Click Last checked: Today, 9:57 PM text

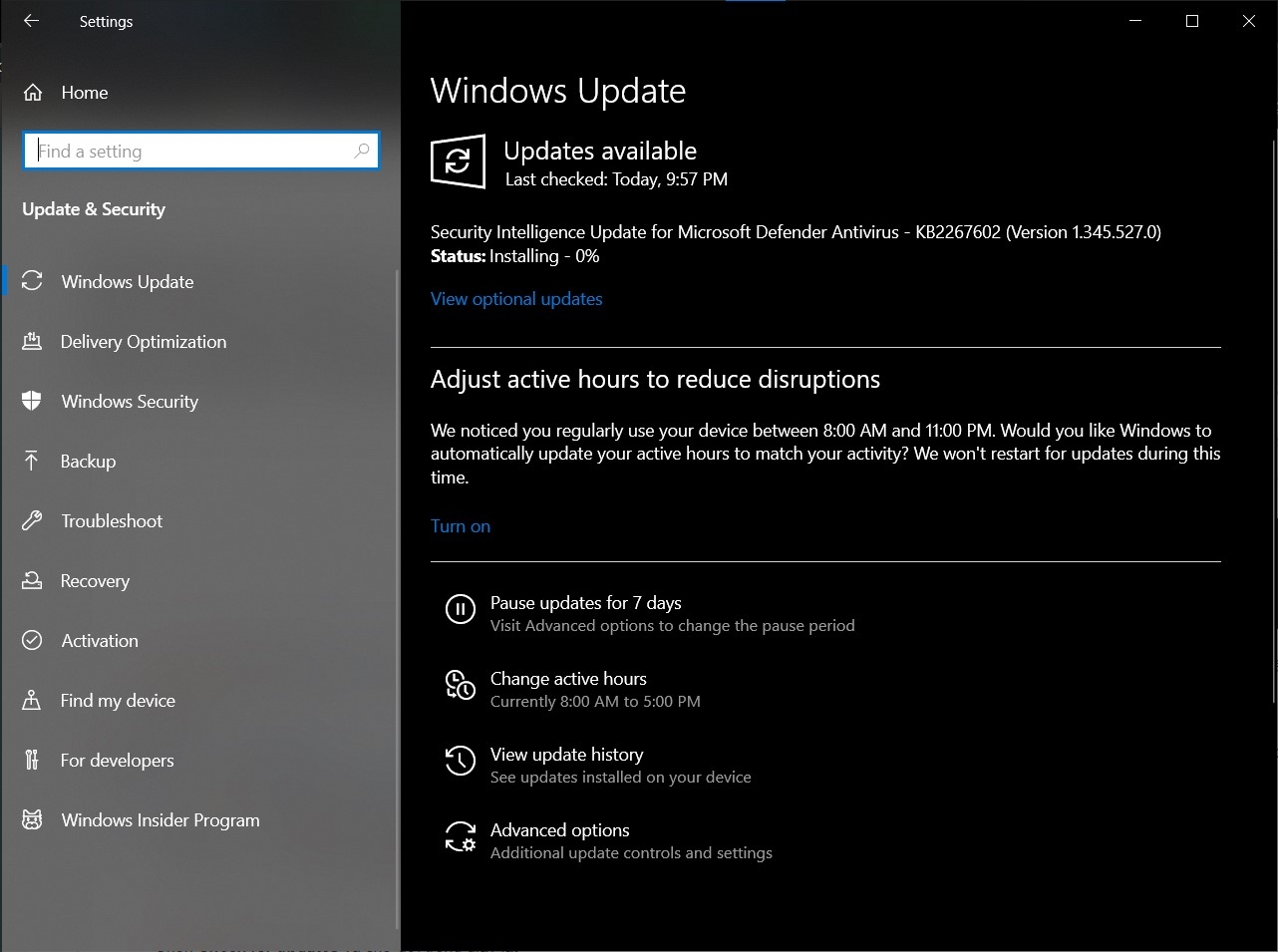point(616,179)
